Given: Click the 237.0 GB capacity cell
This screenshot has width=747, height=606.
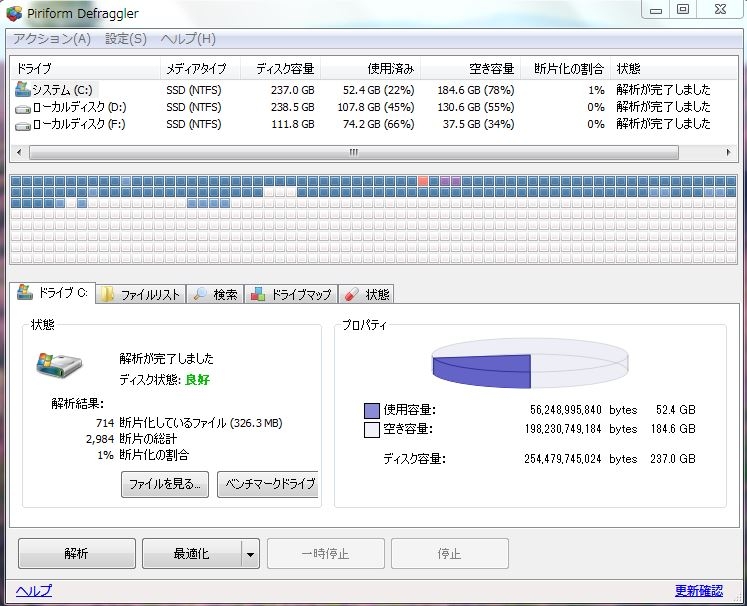Looking at the screenshot, I should click(x=293, y=90).
